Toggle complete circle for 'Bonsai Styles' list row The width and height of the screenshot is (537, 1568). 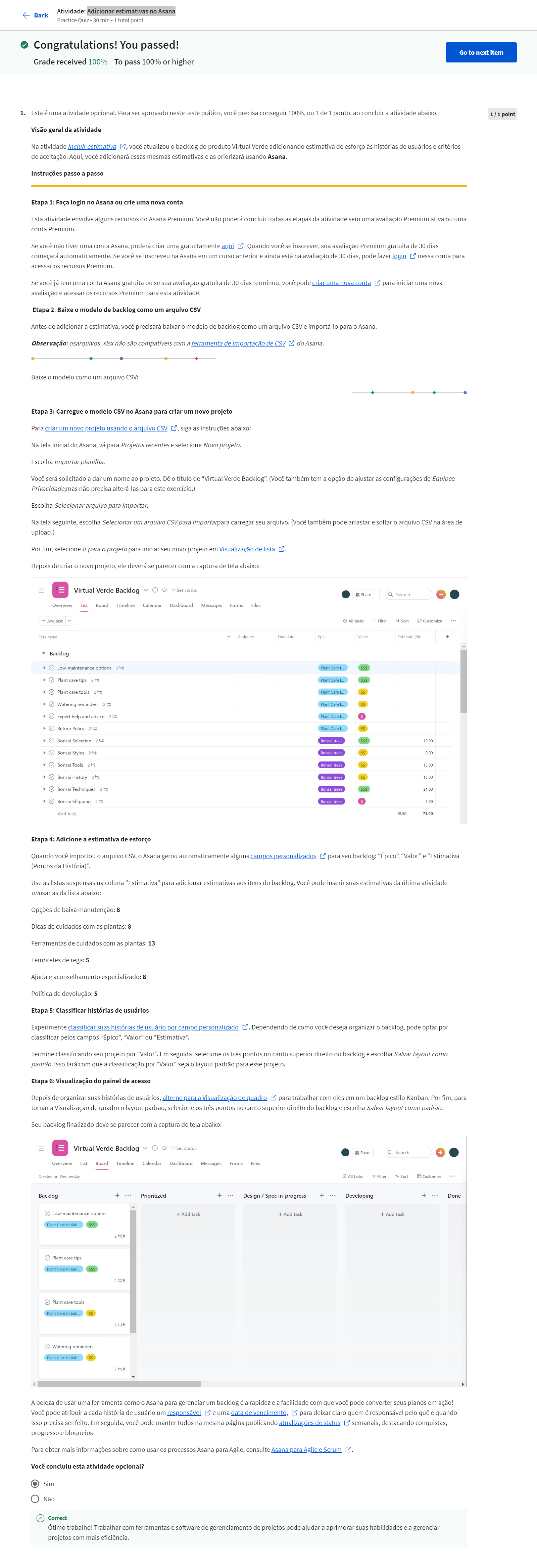tap(52, 753)
